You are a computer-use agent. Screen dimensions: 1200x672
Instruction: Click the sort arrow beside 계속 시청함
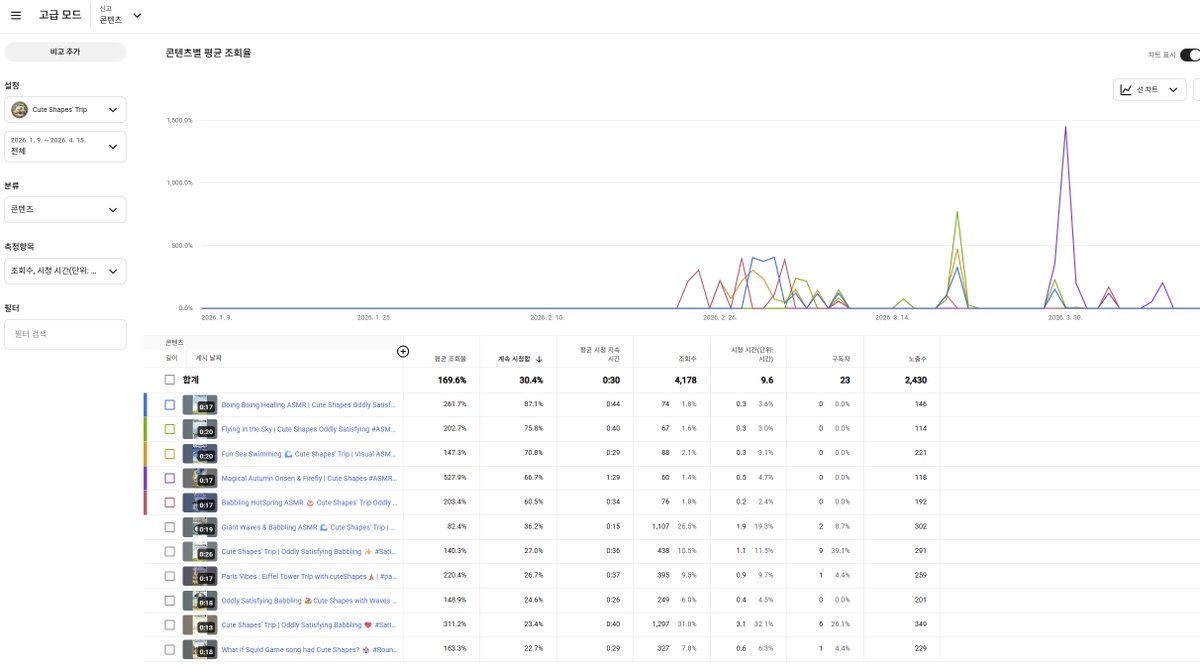pos(539,358)
